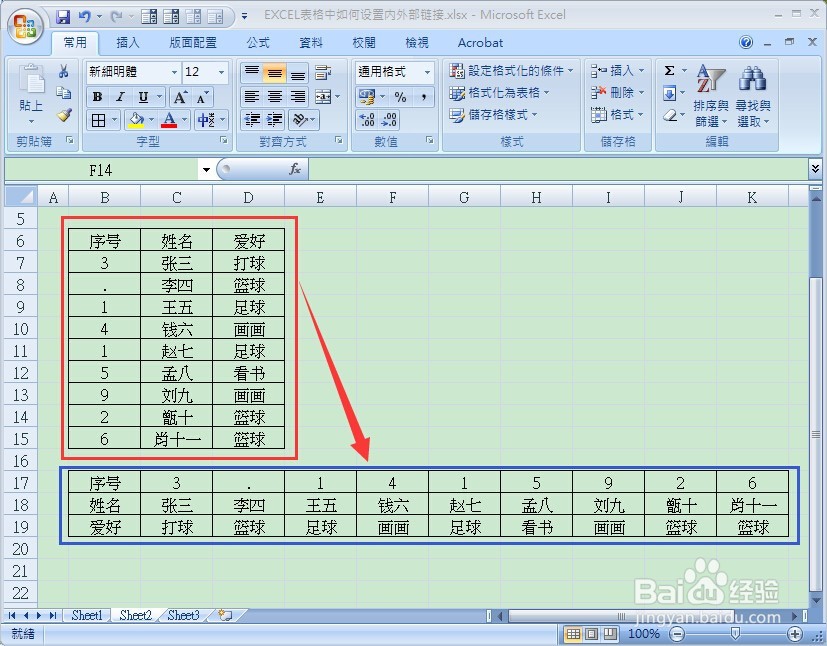Image resolution: width=827 pixels, height=646 pixels.
Task: Toggle Italic formatting
Action: click(x=119, y=97)
